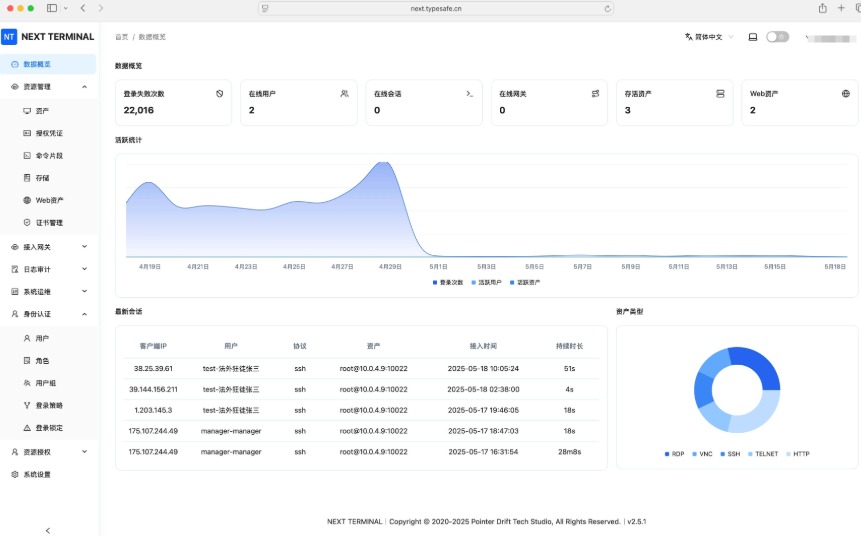The width and height of the screenshot is (861, 536).
Task: Toggle HTTP in the donut chart legend
Action: [x=798, y=454]
